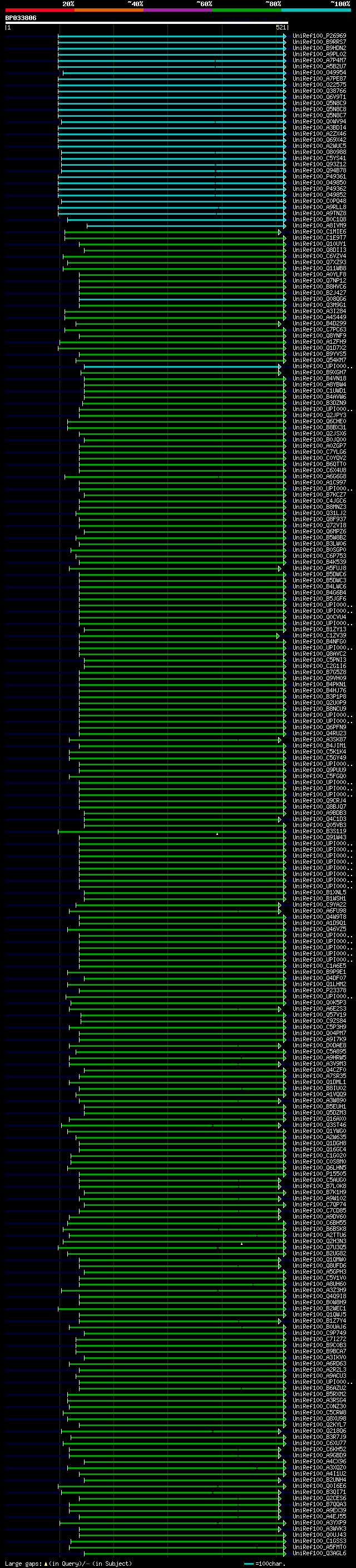Click the red 20% identity legend bar

click(39, 10)
